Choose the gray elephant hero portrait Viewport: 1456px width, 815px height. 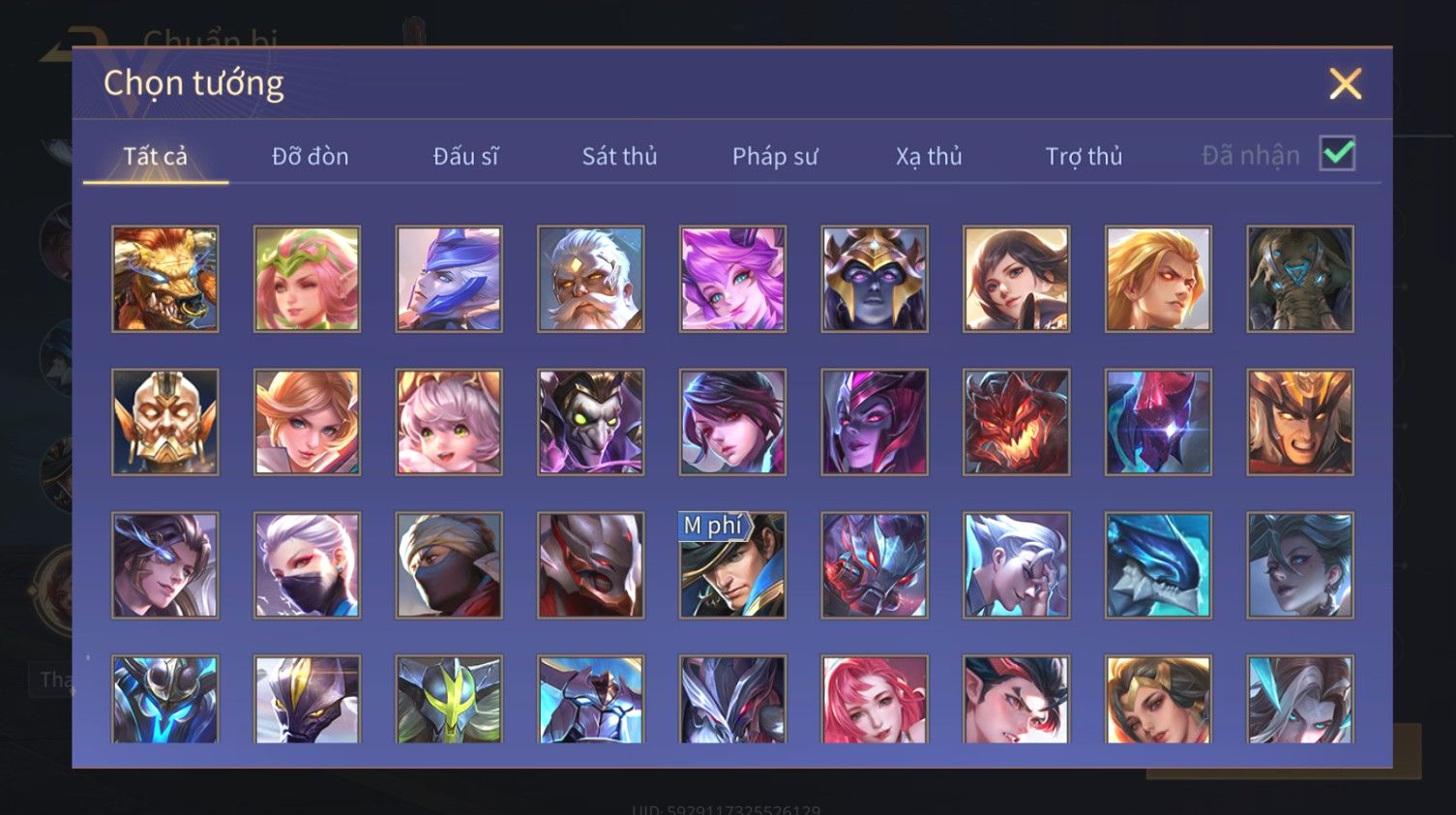pos(1300,279)
